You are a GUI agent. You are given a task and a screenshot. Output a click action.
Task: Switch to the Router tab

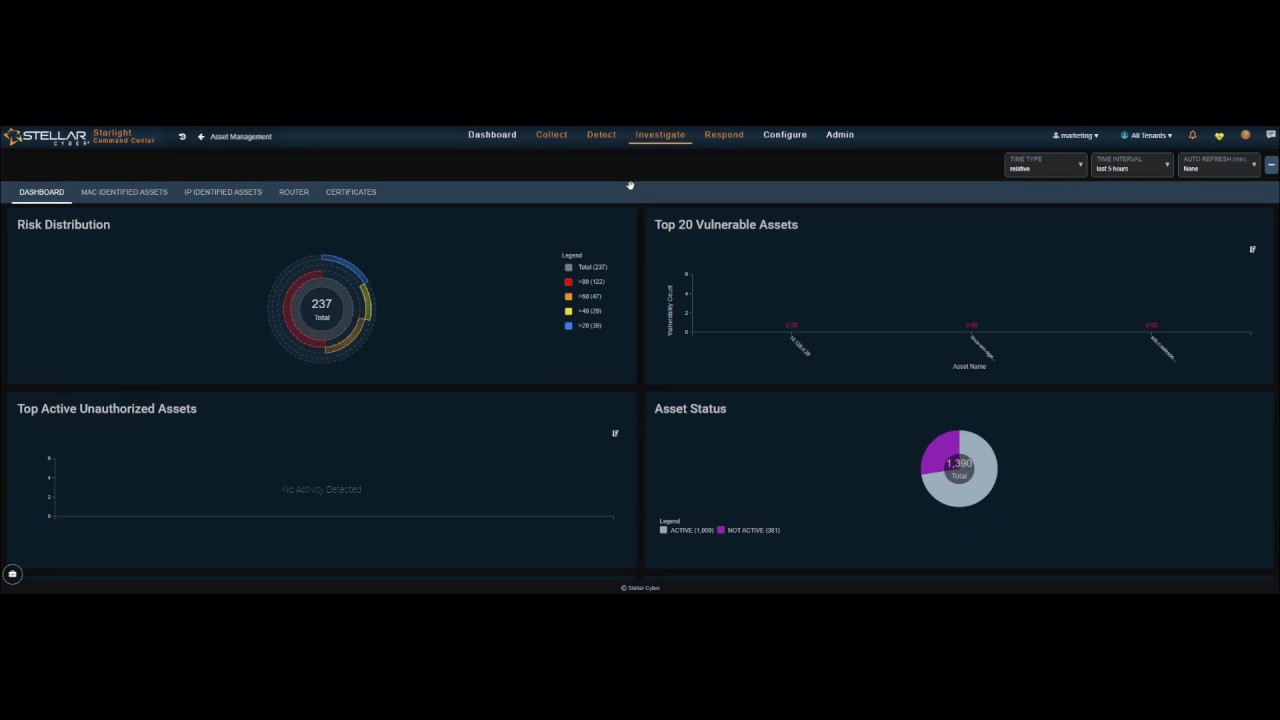click(294, 192)
